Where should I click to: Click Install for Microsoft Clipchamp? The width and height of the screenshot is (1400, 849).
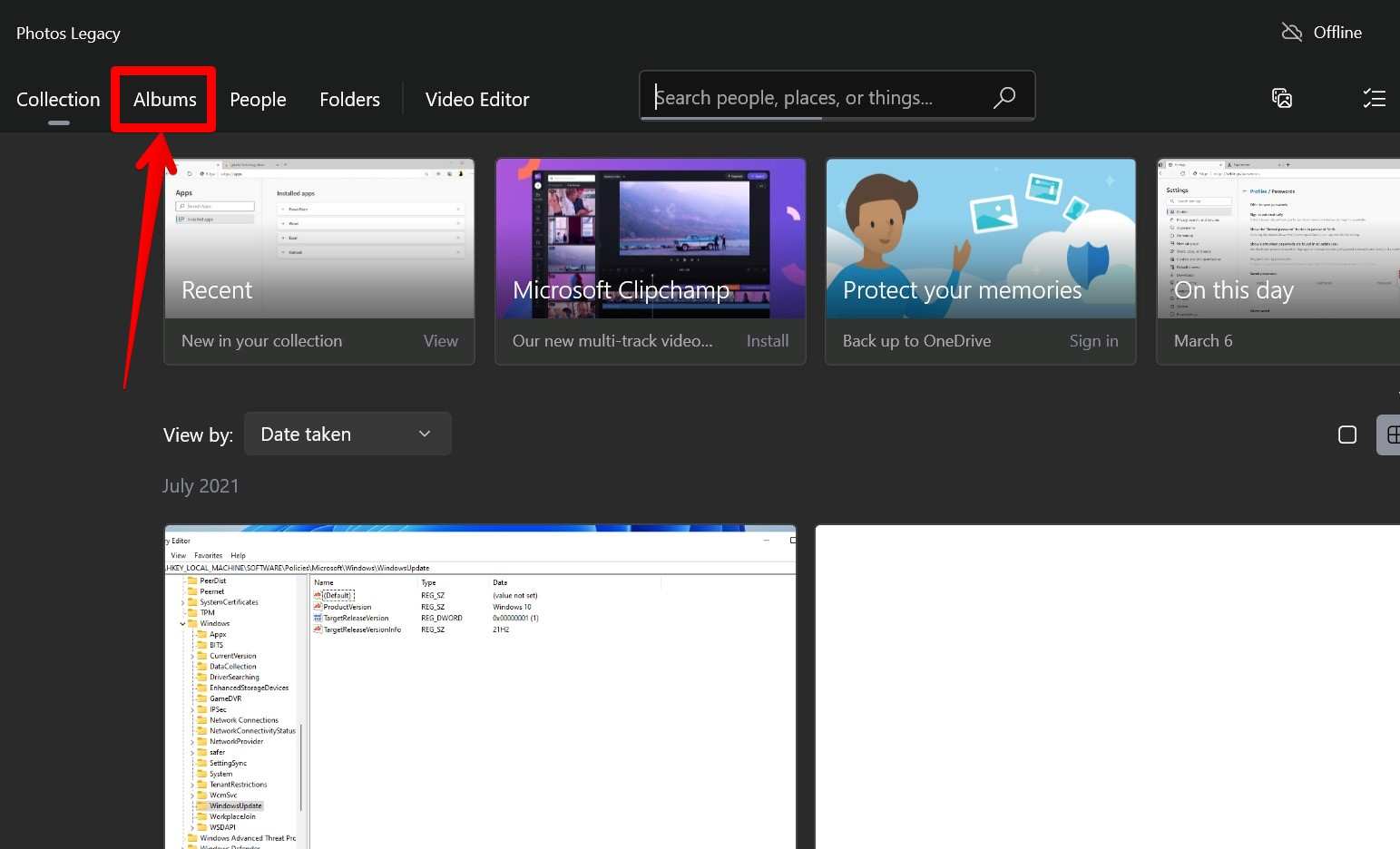click(767, 341)
